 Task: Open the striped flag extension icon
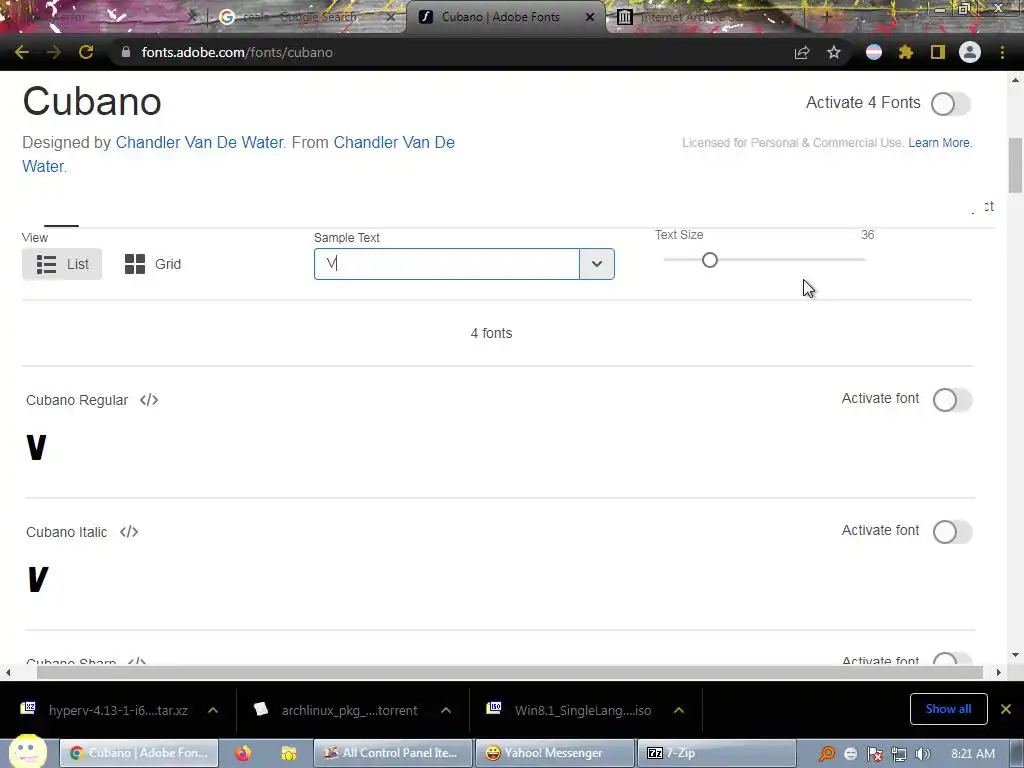tap(874, 52)
